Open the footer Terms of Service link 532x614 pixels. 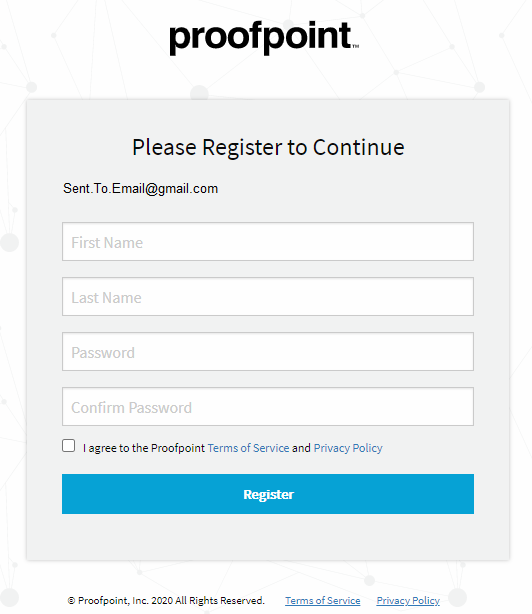[323, 600]
